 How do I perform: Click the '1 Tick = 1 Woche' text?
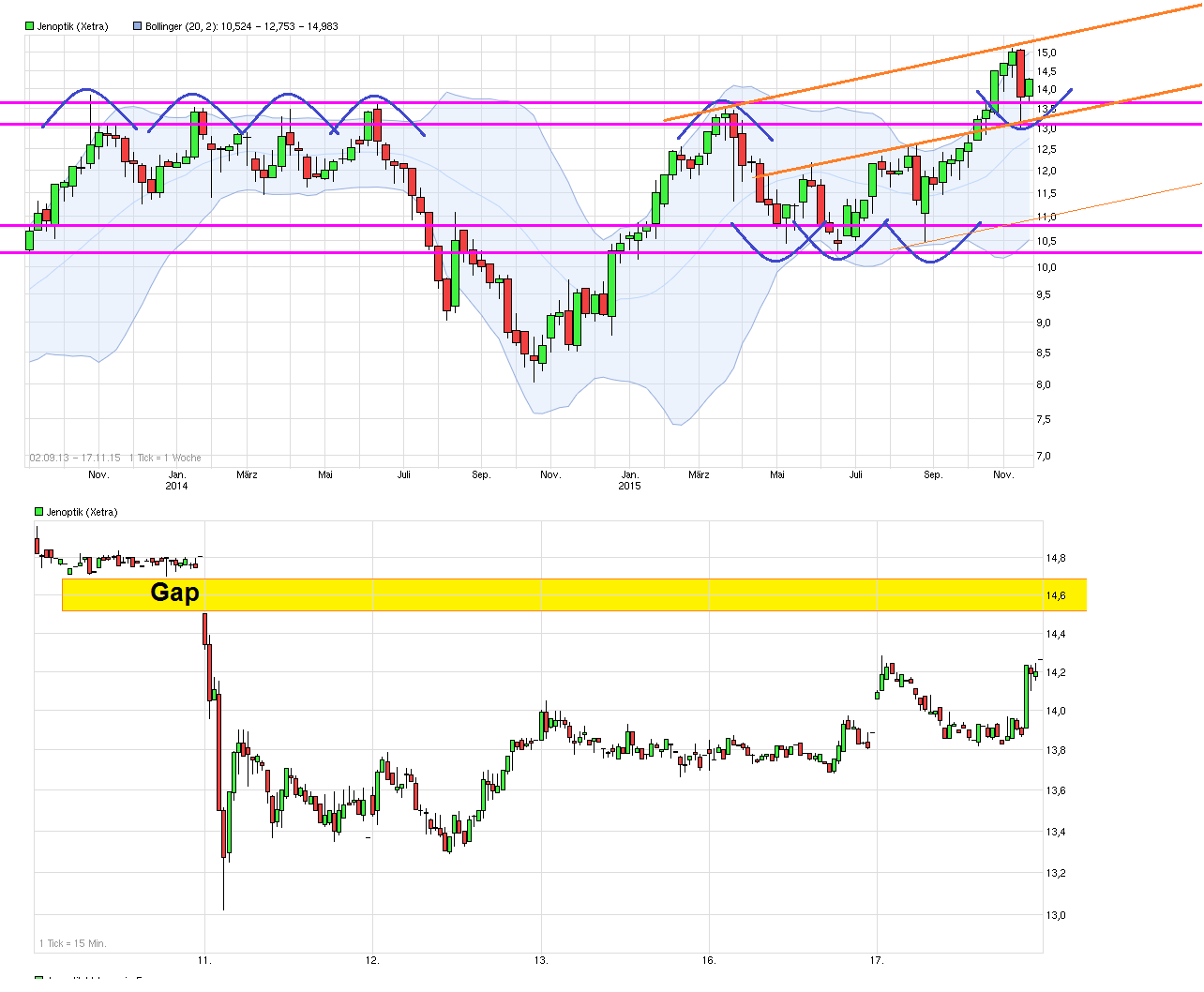click(x=165, y=458)
